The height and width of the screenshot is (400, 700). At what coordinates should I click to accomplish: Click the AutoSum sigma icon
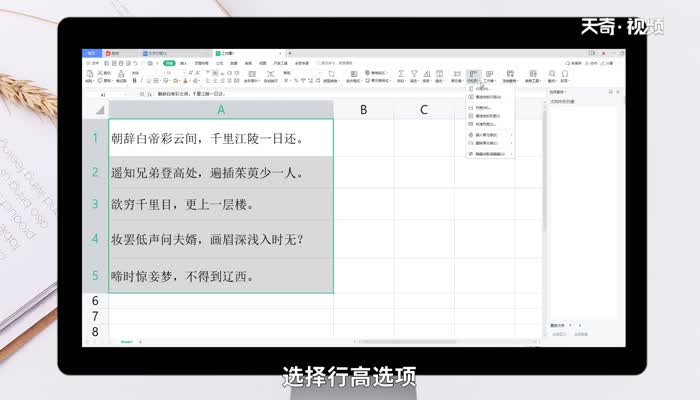tap(401, 74)
